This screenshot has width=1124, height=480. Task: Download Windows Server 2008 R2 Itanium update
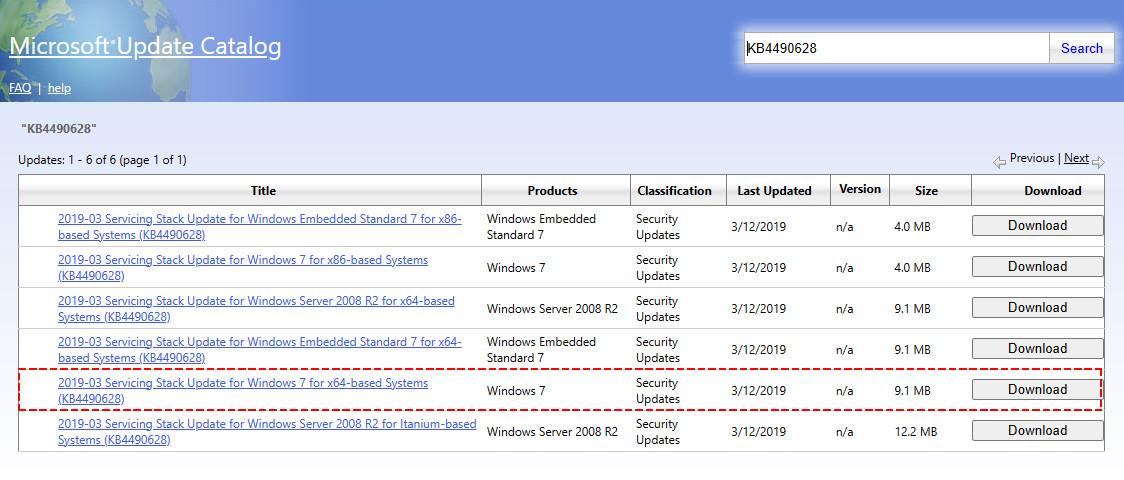[x=1037, y=431]
